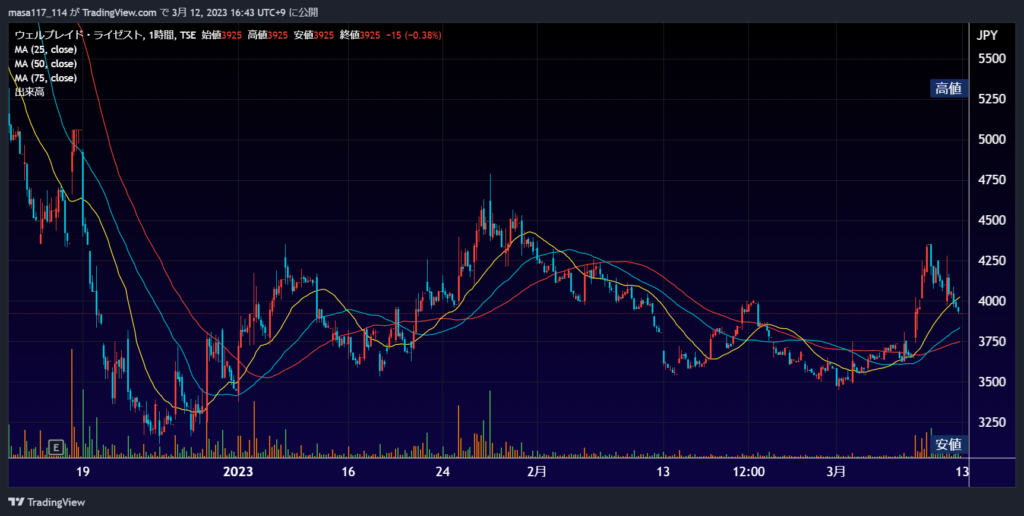This screenshot has height=516, width=1024.
Task: Select the MA (25, close) indicator label
Action: pos(46,50)
